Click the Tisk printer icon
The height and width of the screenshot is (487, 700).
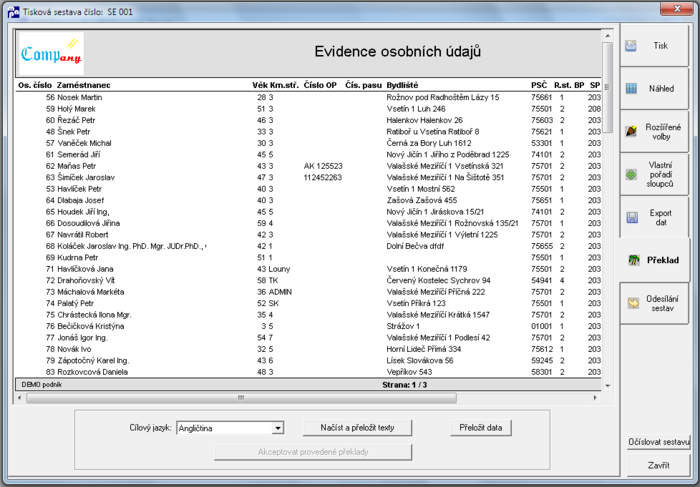[630, 46]
